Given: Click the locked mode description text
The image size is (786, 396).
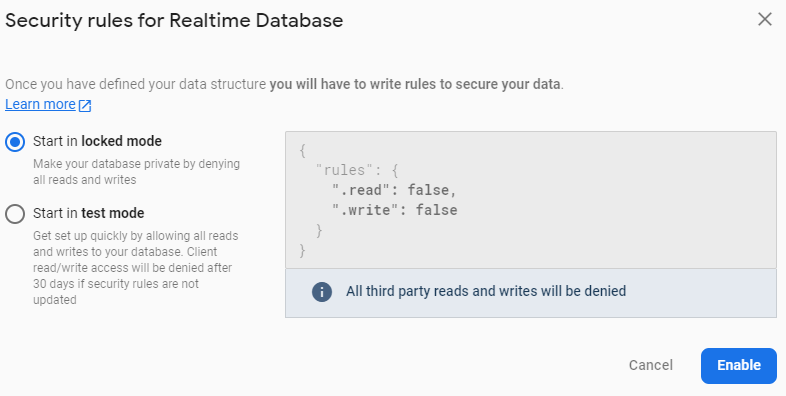Looking at the screenshot, I should [x=136, y=172].
